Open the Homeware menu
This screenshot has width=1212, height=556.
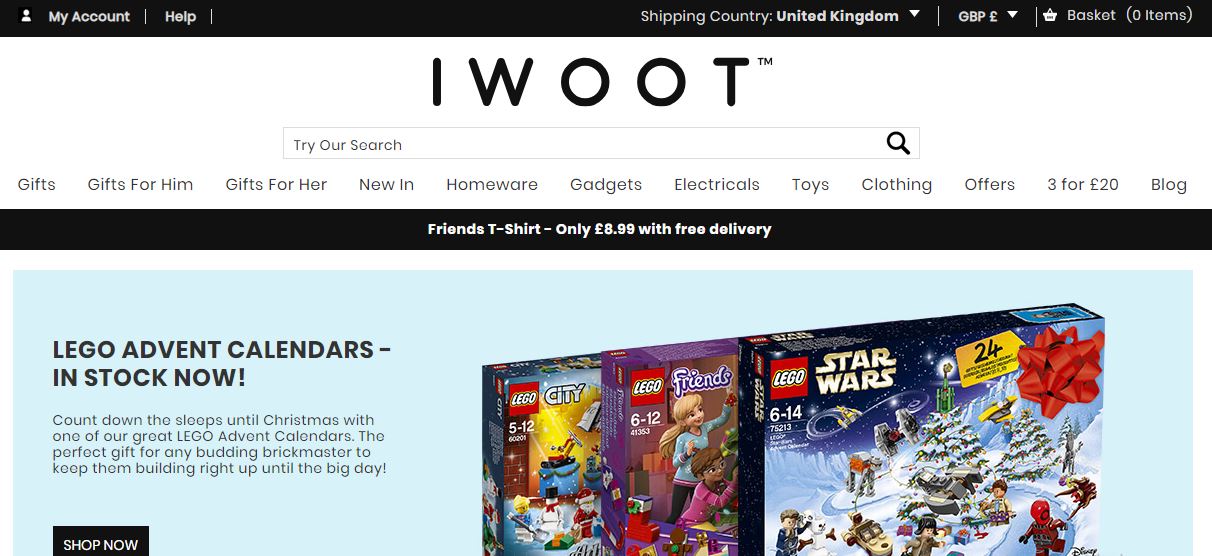click(492, 184)
